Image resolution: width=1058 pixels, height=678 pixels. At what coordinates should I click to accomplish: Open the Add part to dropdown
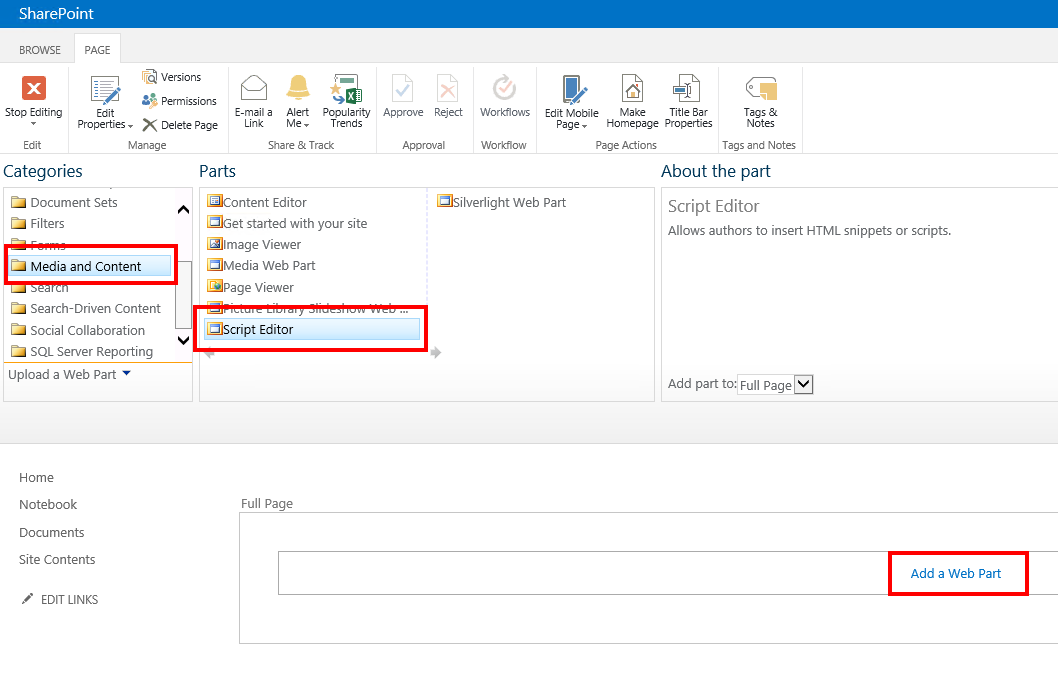775,385
